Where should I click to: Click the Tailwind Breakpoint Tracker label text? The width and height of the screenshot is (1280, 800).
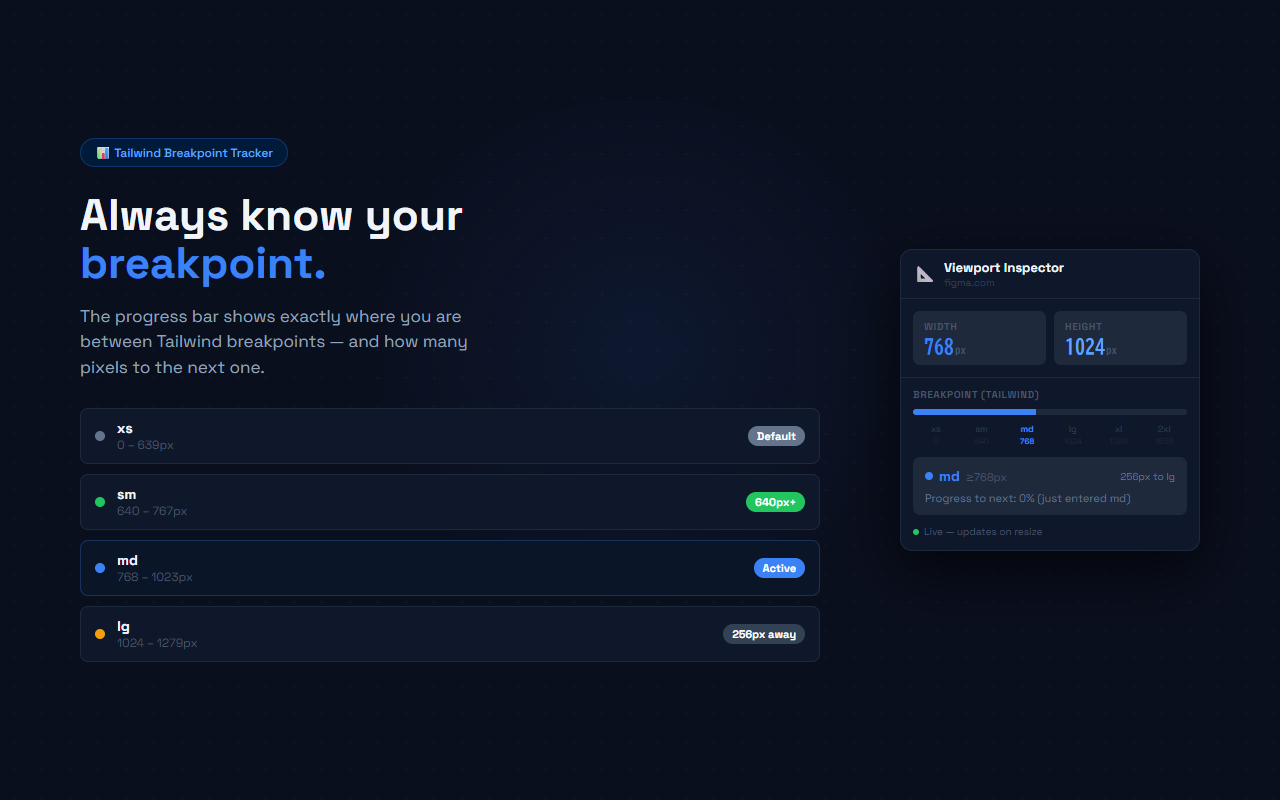[193, 153]
